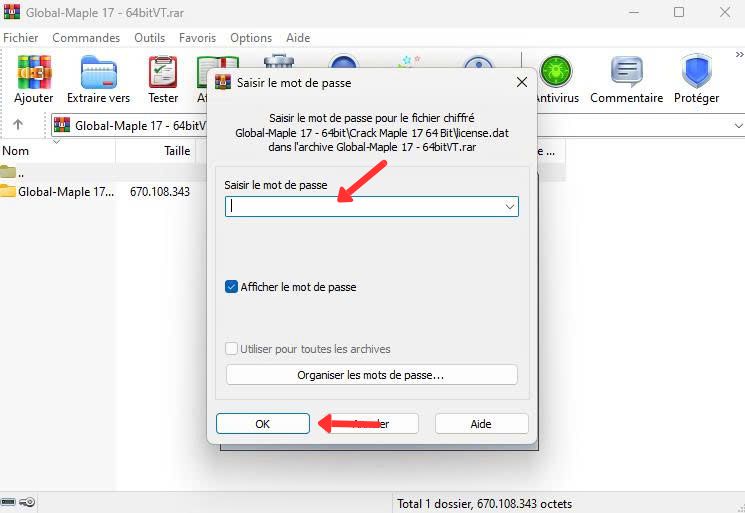Uncheck Afficher le mot de passe
The height and width of the screenshot is (513, 745).
click(232, 287)
